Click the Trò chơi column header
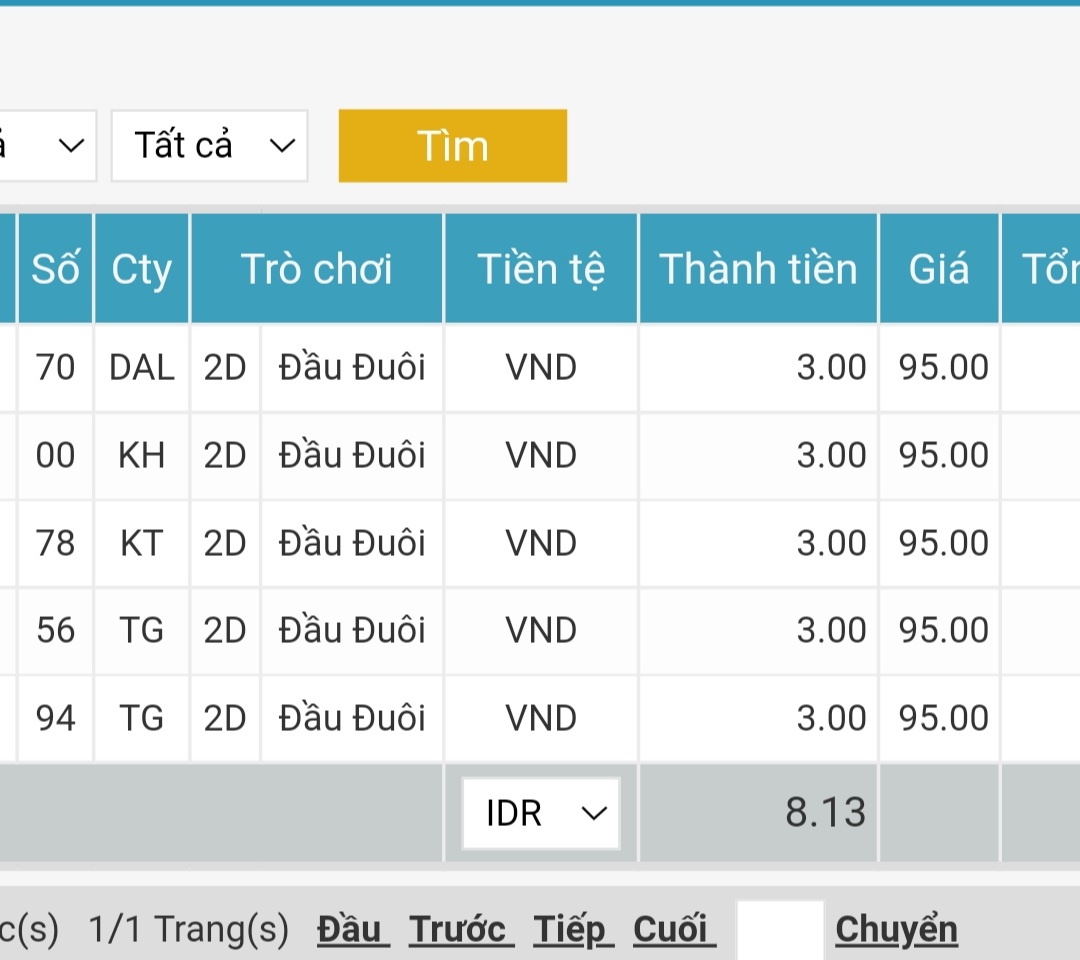The height and width of the screenshot is (960, 1080). point(316,269)
